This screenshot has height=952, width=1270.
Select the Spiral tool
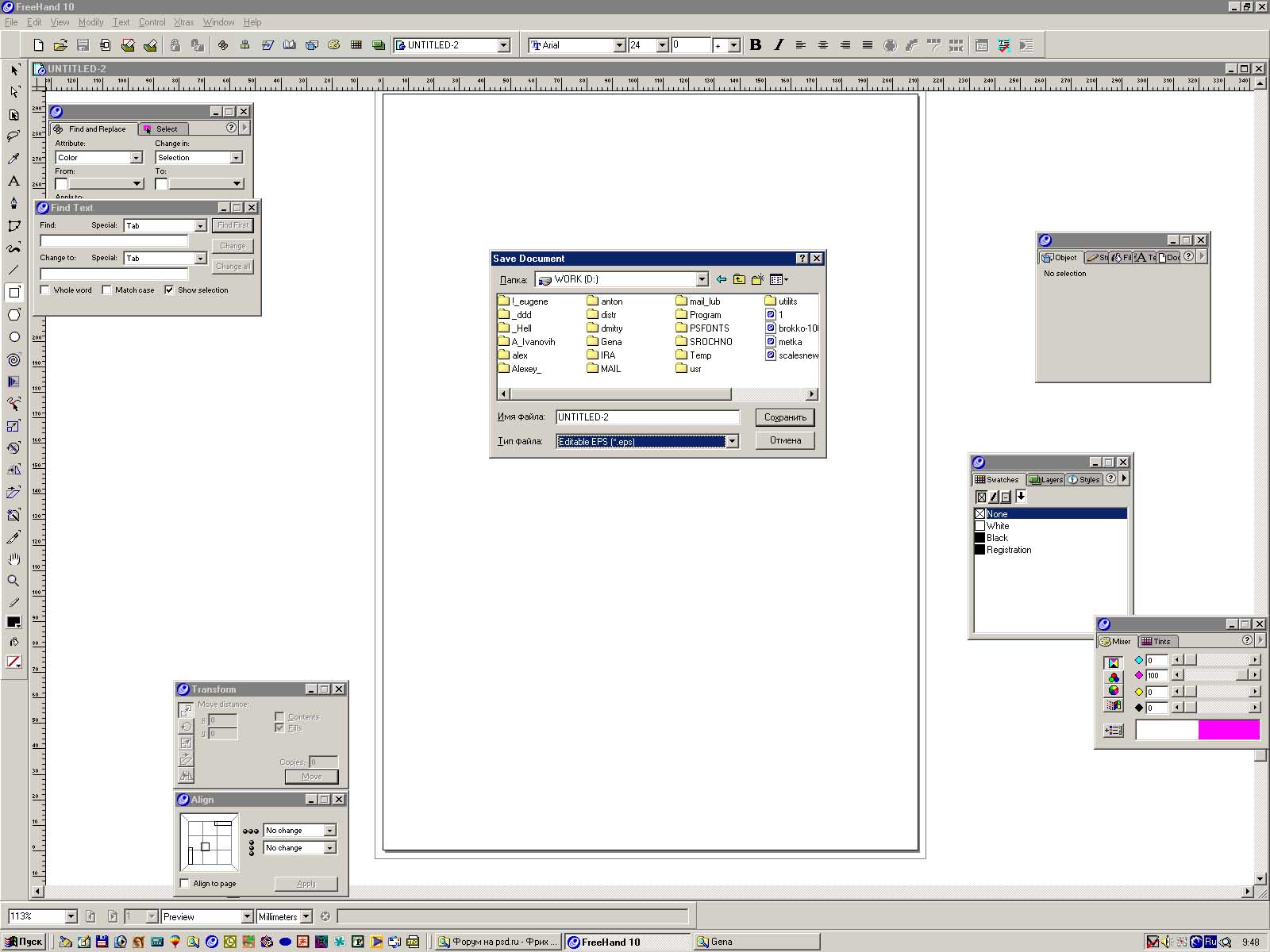[13, 359]
